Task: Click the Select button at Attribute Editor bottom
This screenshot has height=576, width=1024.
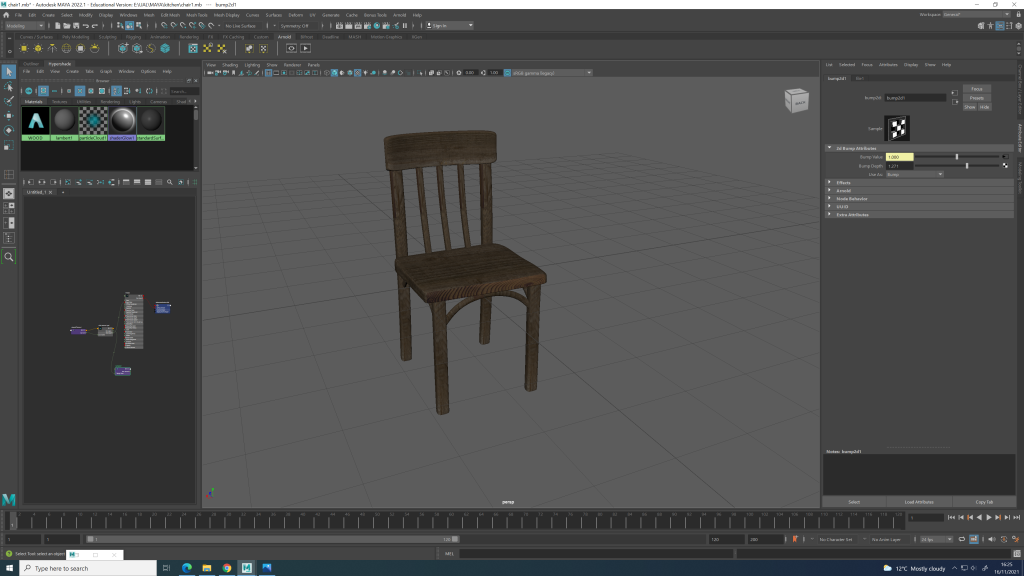Action: click(x=854, y=502)
